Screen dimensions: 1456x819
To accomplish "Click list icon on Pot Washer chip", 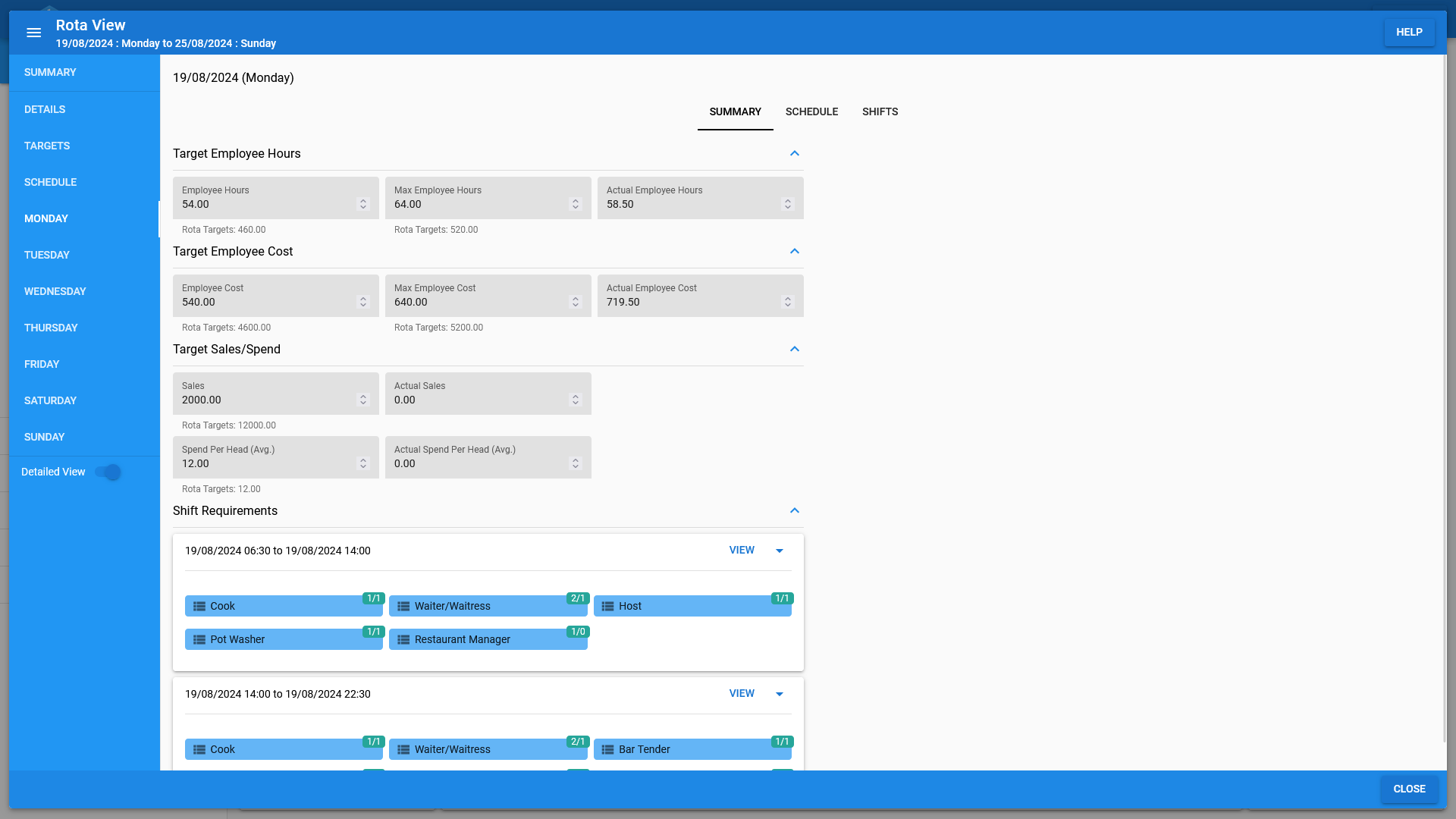I will tap(199, 639).
